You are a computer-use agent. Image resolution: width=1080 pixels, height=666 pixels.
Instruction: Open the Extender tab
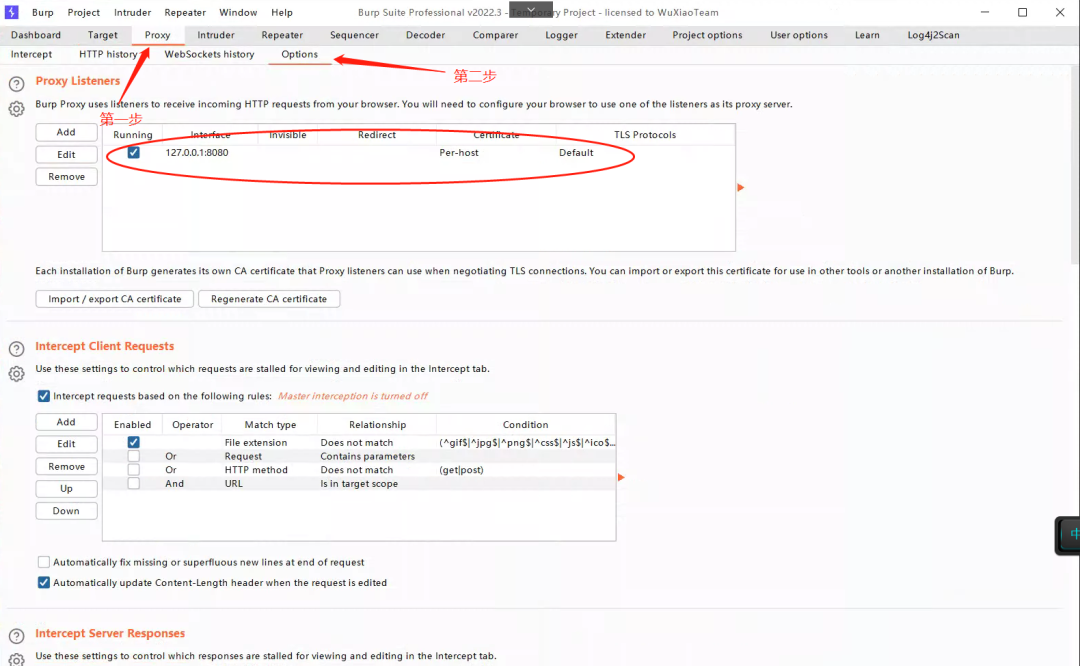[x=625, y=35]
